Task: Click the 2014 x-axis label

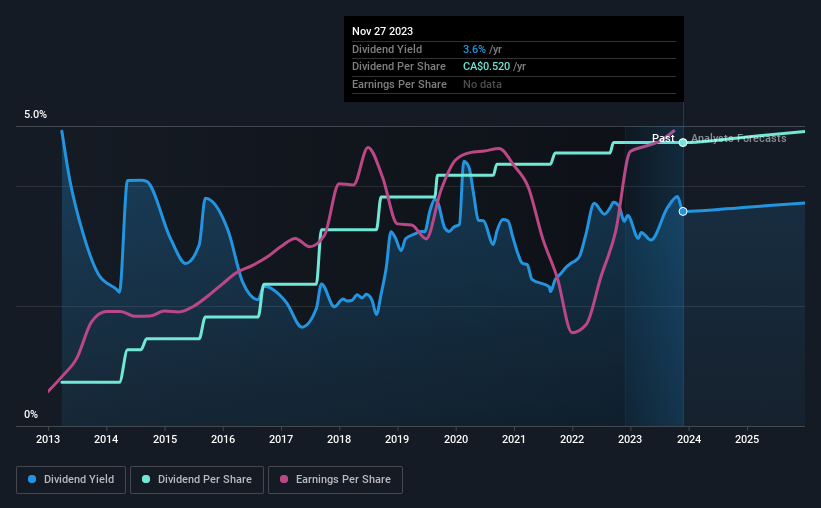Action: tap(106, 439)
